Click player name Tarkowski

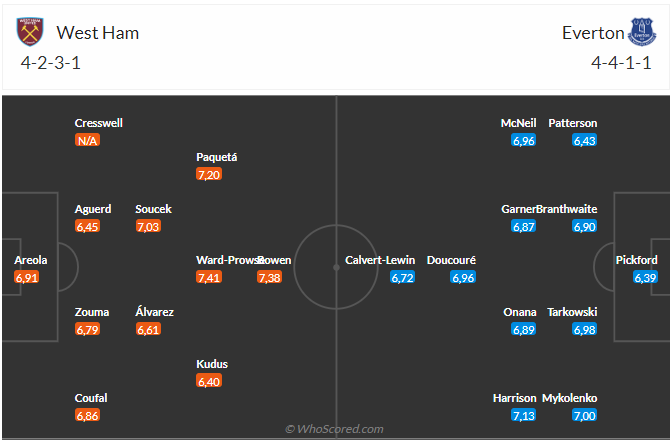click(x=572, y=312)
